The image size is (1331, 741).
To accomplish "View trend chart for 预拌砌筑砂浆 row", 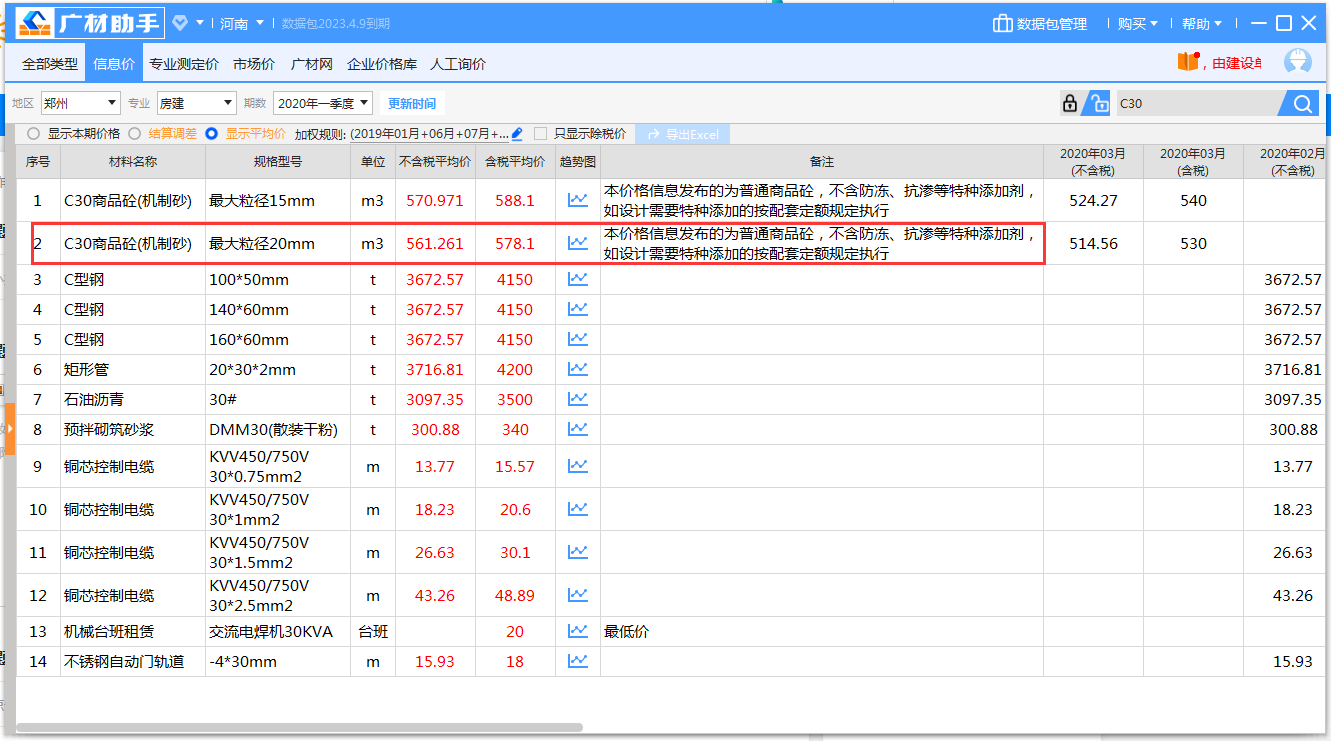I will click(578, 429).
